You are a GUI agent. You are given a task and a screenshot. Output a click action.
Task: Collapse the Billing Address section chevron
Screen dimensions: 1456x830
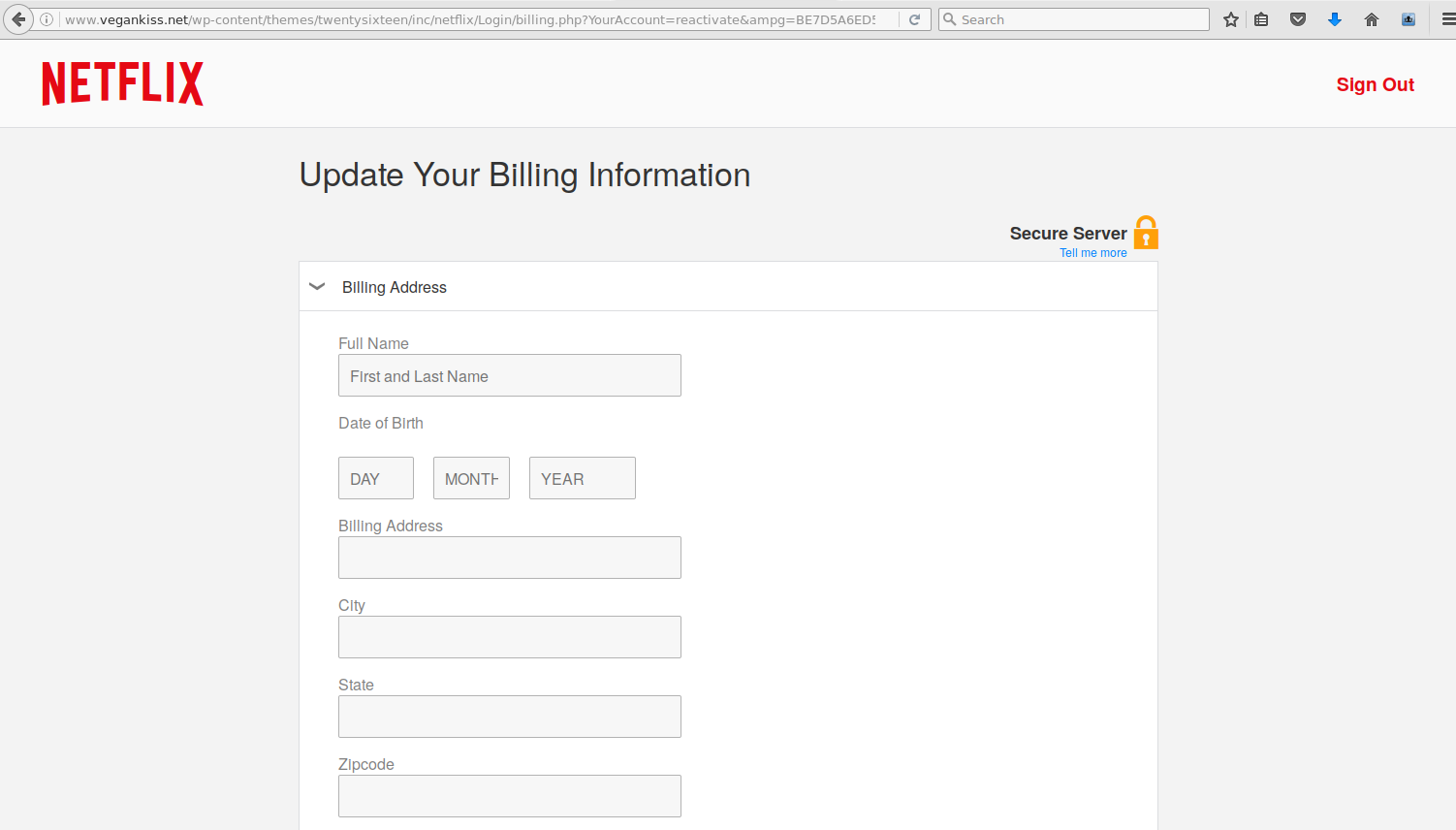pyautogui.click(x=317, y=286)
